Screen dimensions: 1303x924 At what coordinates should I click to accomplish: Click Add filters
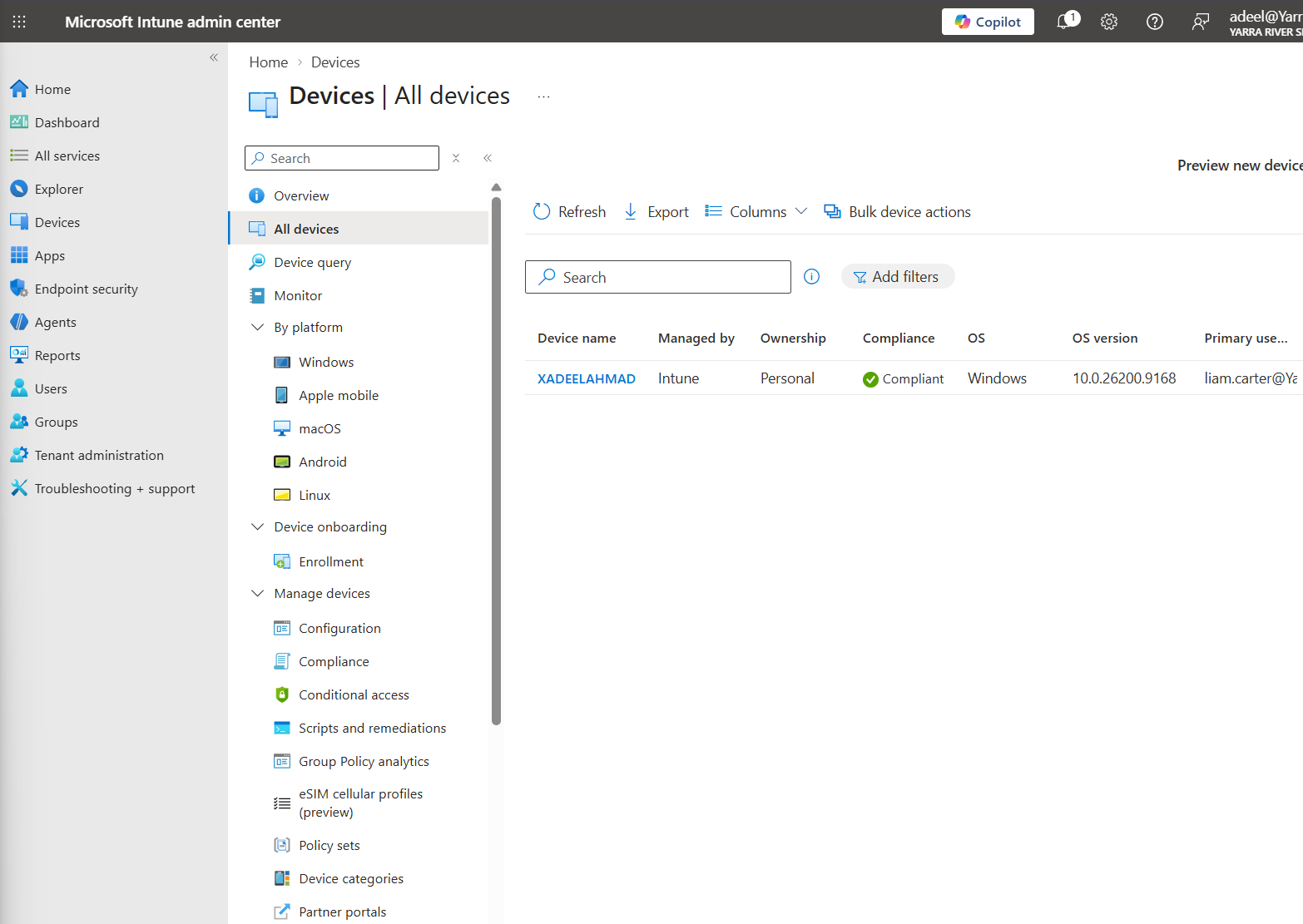point(897,277)
